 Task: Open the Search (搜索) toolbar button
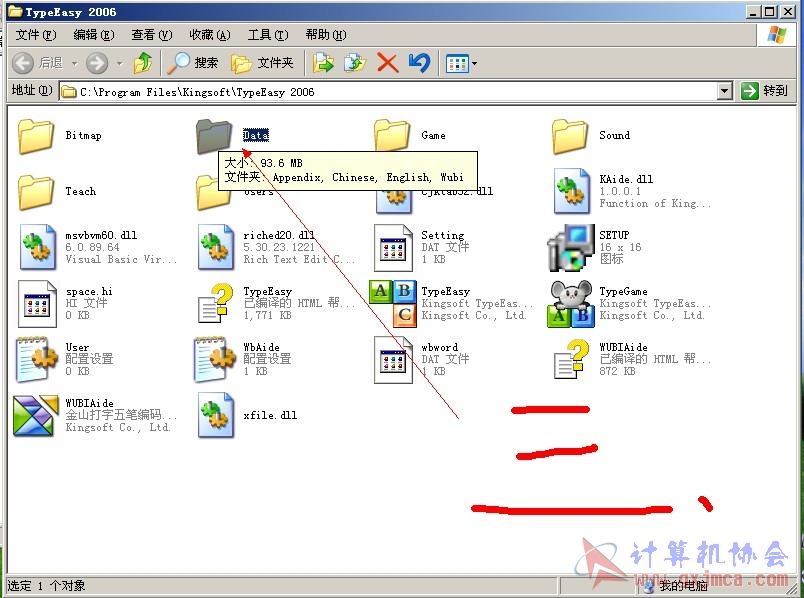coord(193,63)
